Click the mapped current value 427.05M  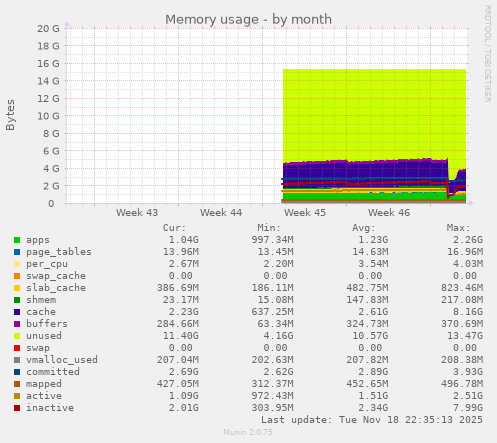(x=178, y=384)
